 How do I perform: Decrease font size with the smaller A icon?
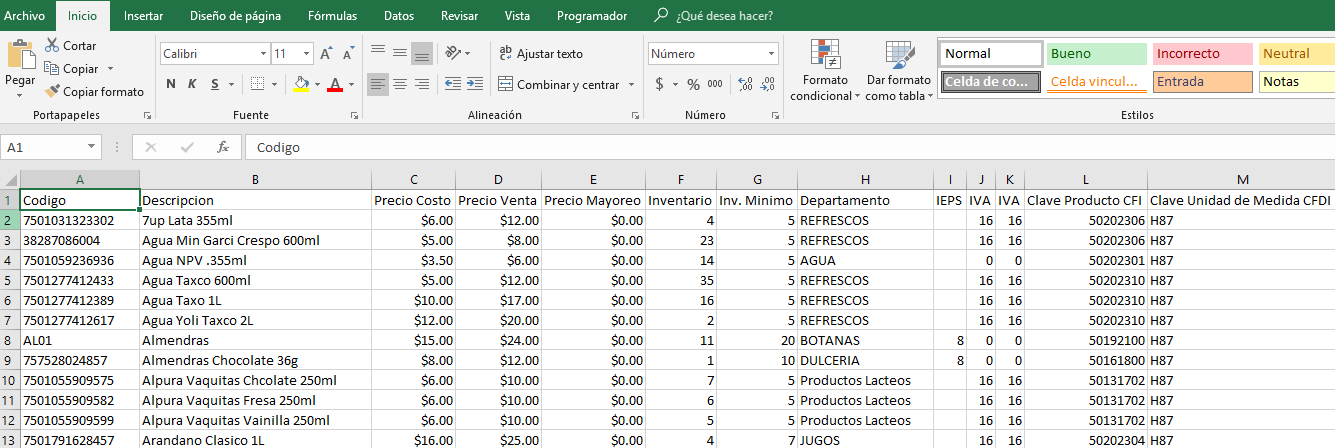point(347,54)
